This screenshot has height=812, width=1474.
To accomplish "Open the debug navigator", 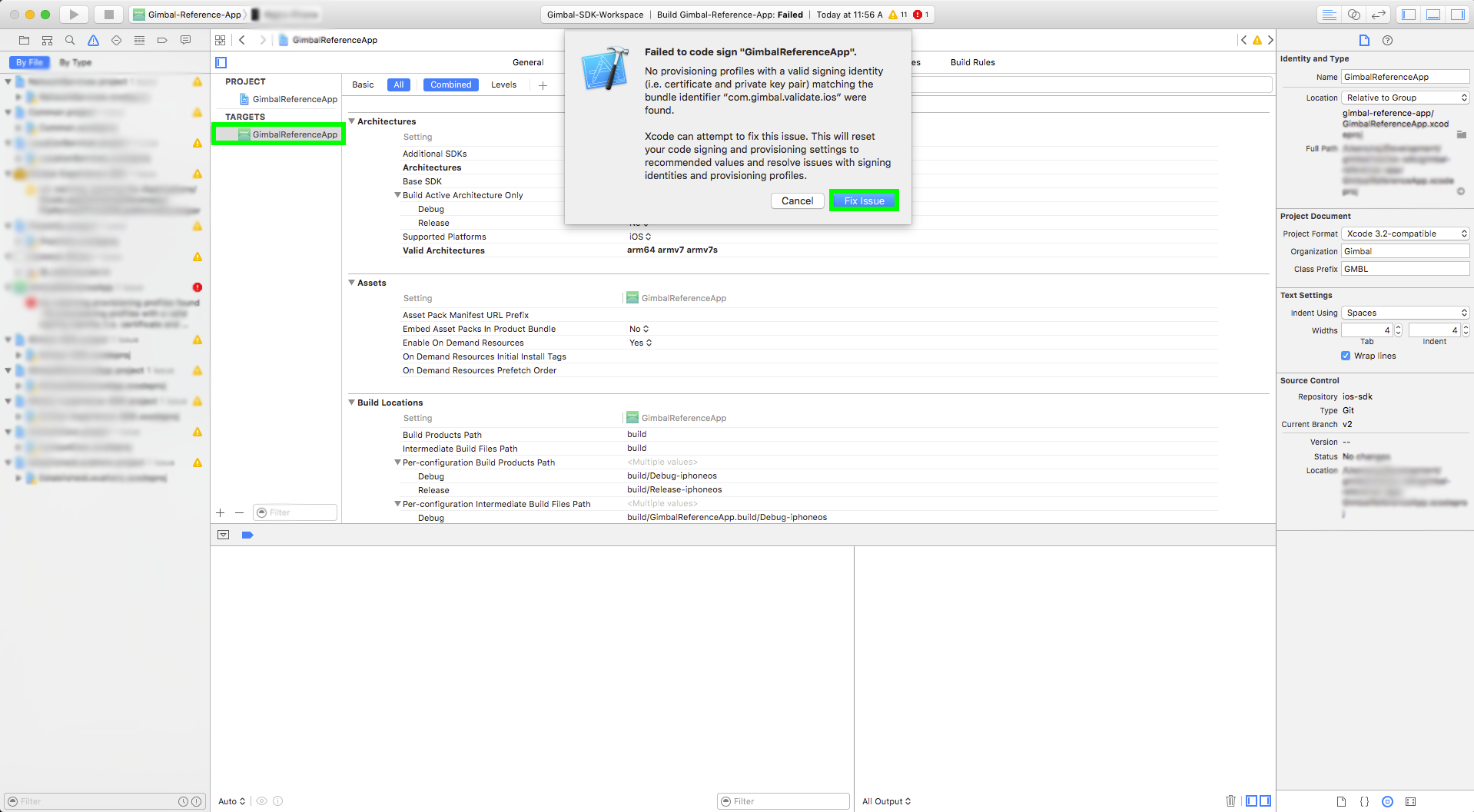I will pyautogui.click(x=139, y=40).
